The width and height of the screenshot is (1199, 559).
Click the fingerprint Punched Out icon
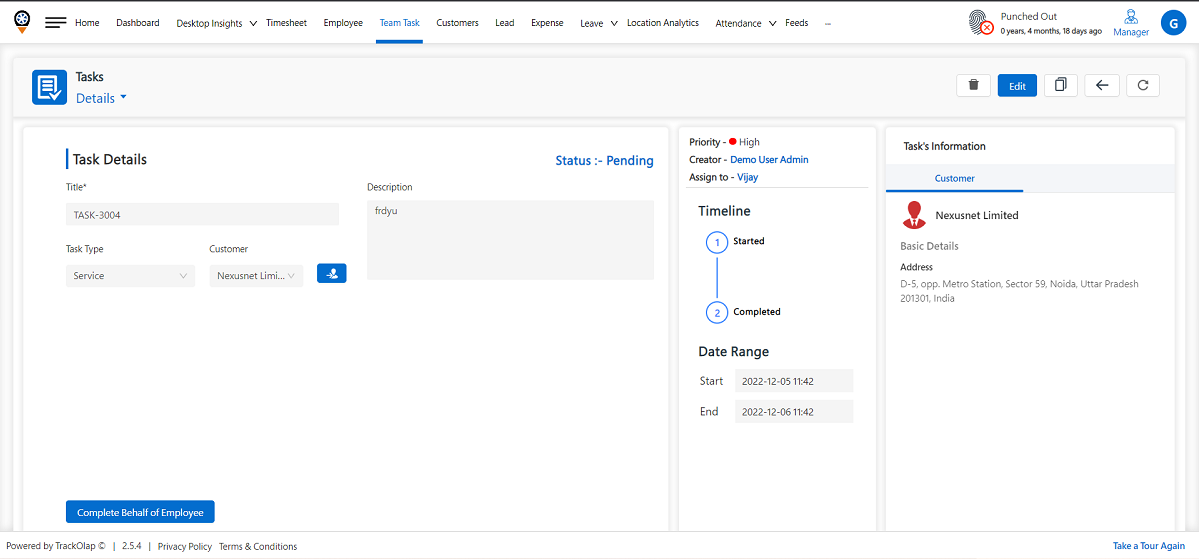(x=981, y=23)
